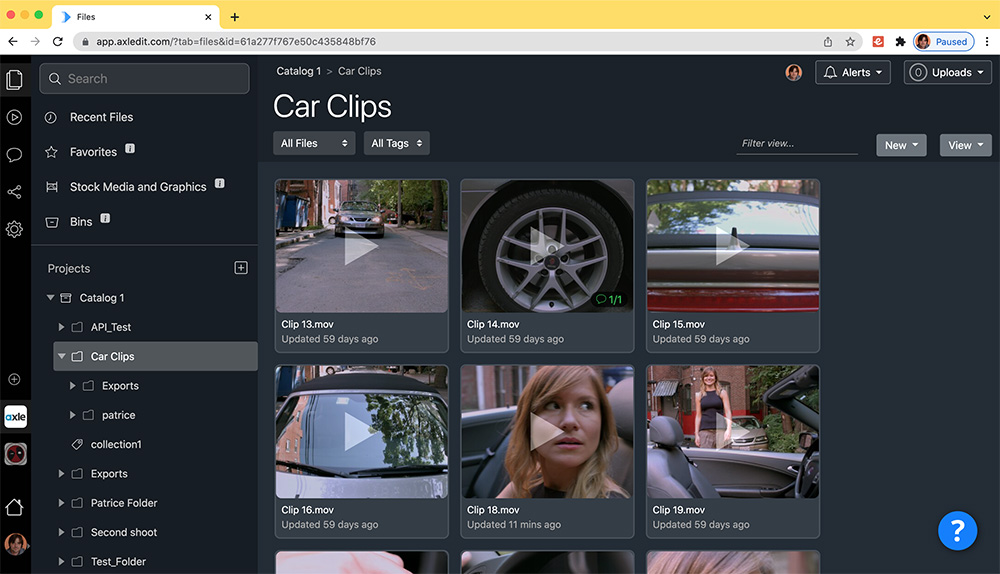This screenshot has width=1000, height=574.
Task: Click the blue help question mark button
Action: click(957, 531)
